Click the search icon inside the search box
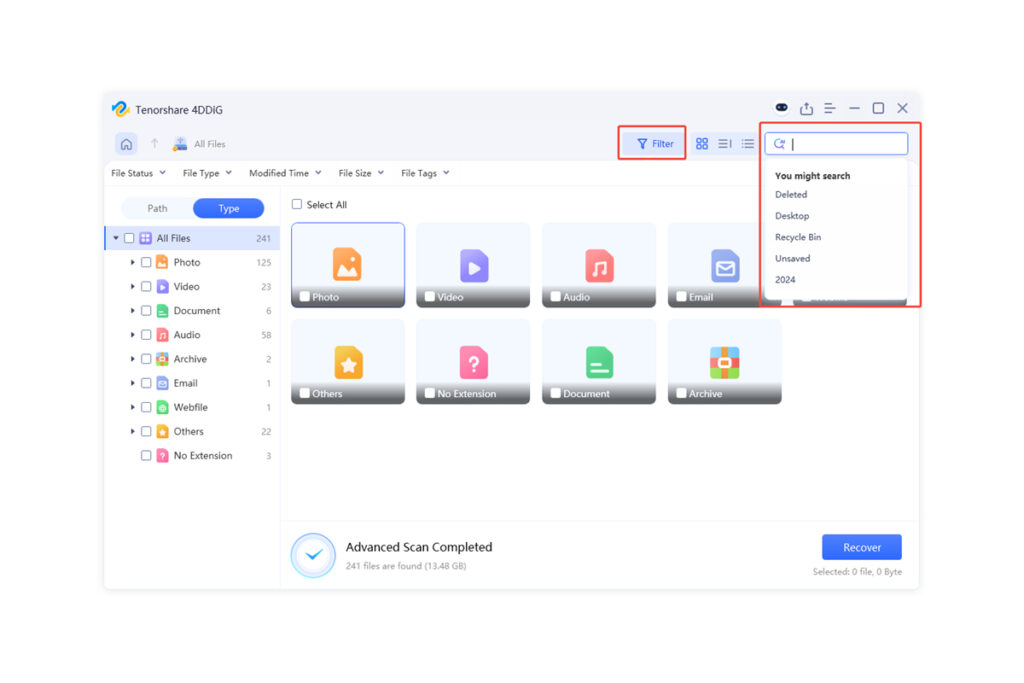This screenshot has height=683, width=1024. point(779,143)
